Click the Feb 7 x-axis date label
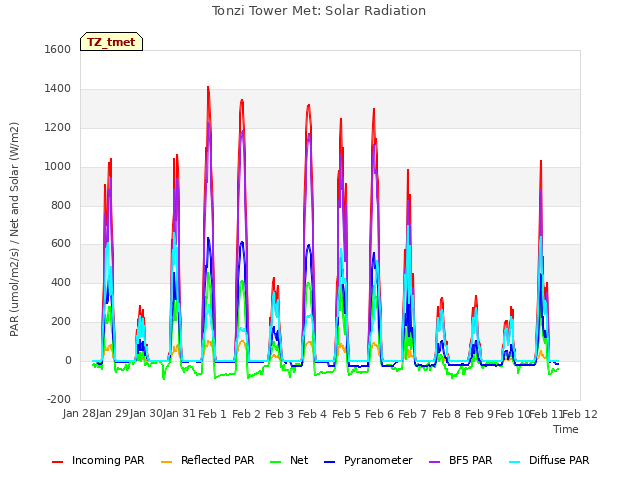 412,414
